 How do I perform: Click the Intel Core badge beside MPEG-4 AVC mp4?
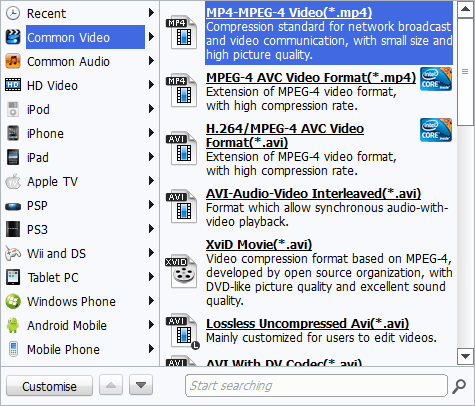436,79
